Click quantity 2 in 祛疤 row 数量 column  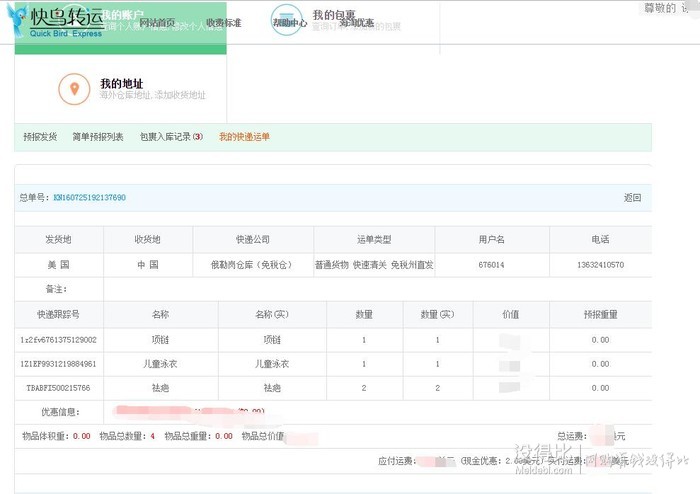click(x=364, y=388)
